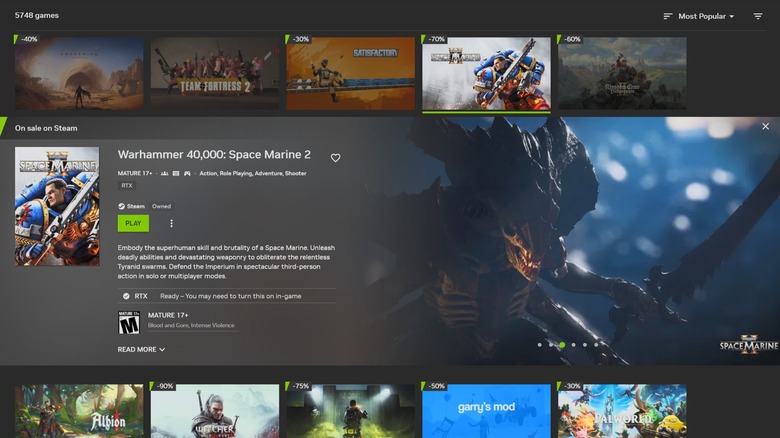Select the Space Marine 2 tile in top row

click(487, 73)
